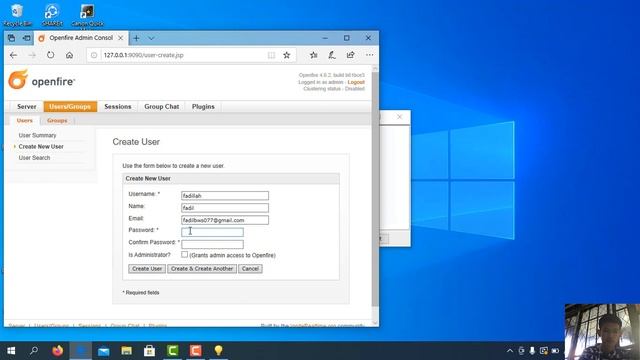Switch to the Users sub-tab

click(x=24, y=120)
